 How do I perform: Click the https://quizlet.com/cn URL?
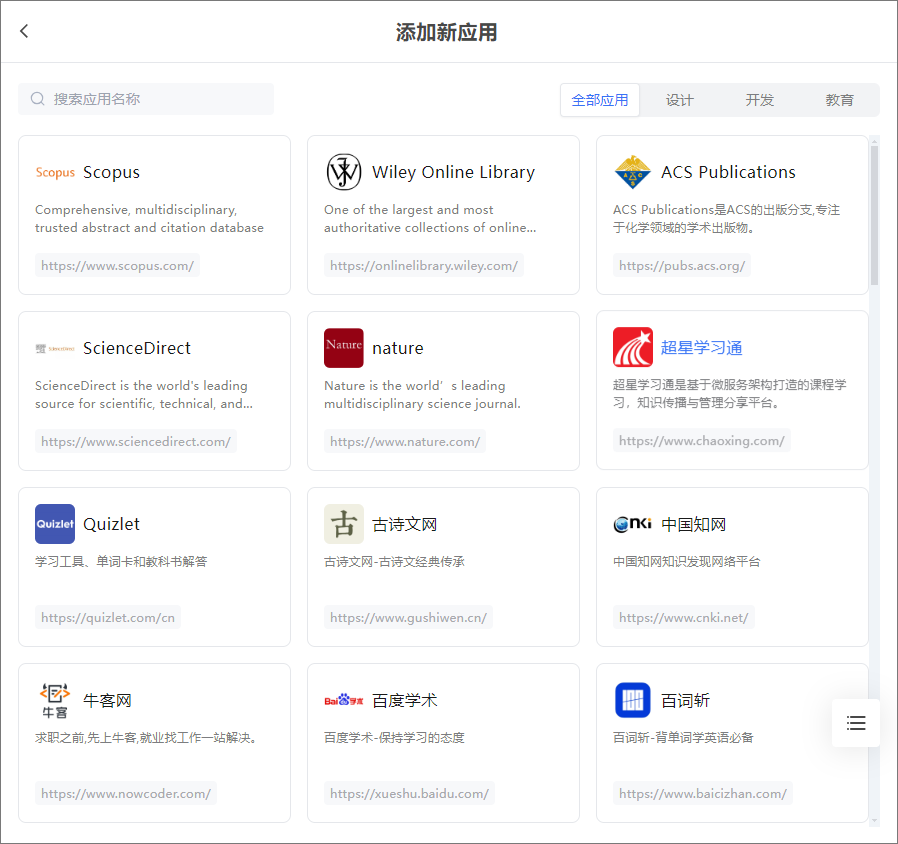[108, 617]
